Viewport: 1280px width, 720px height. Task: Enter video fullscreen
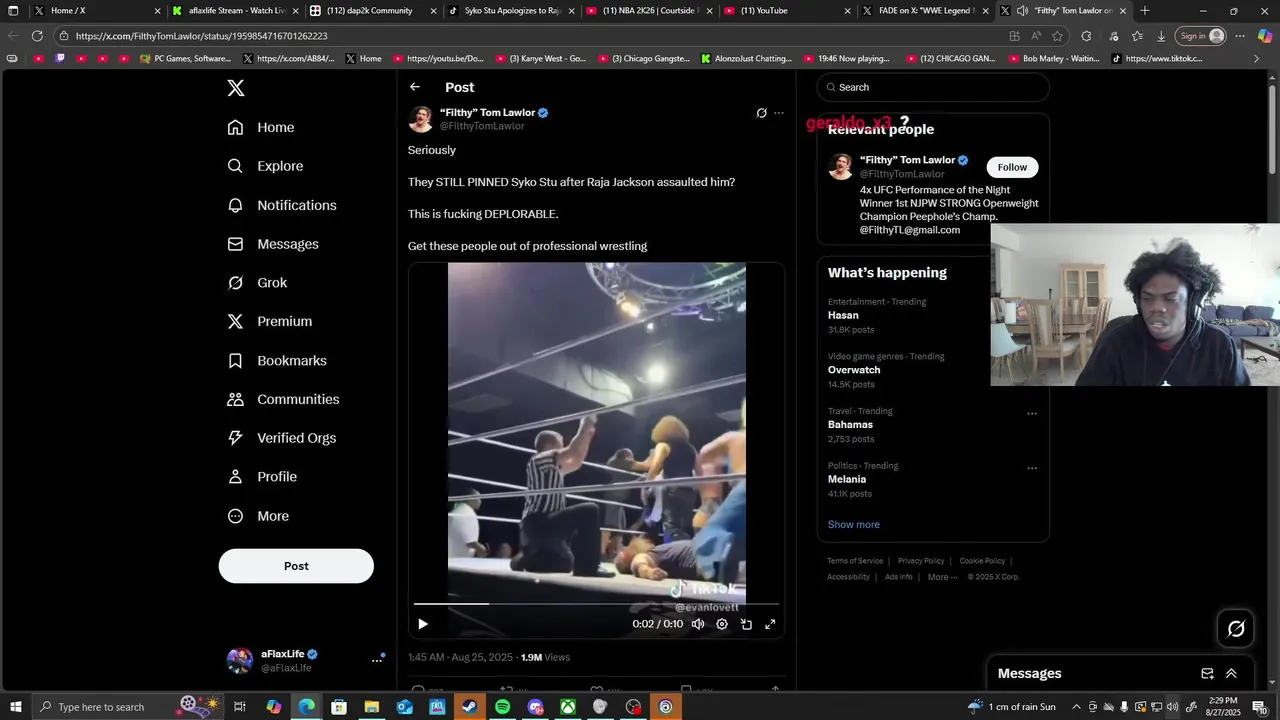770,624
